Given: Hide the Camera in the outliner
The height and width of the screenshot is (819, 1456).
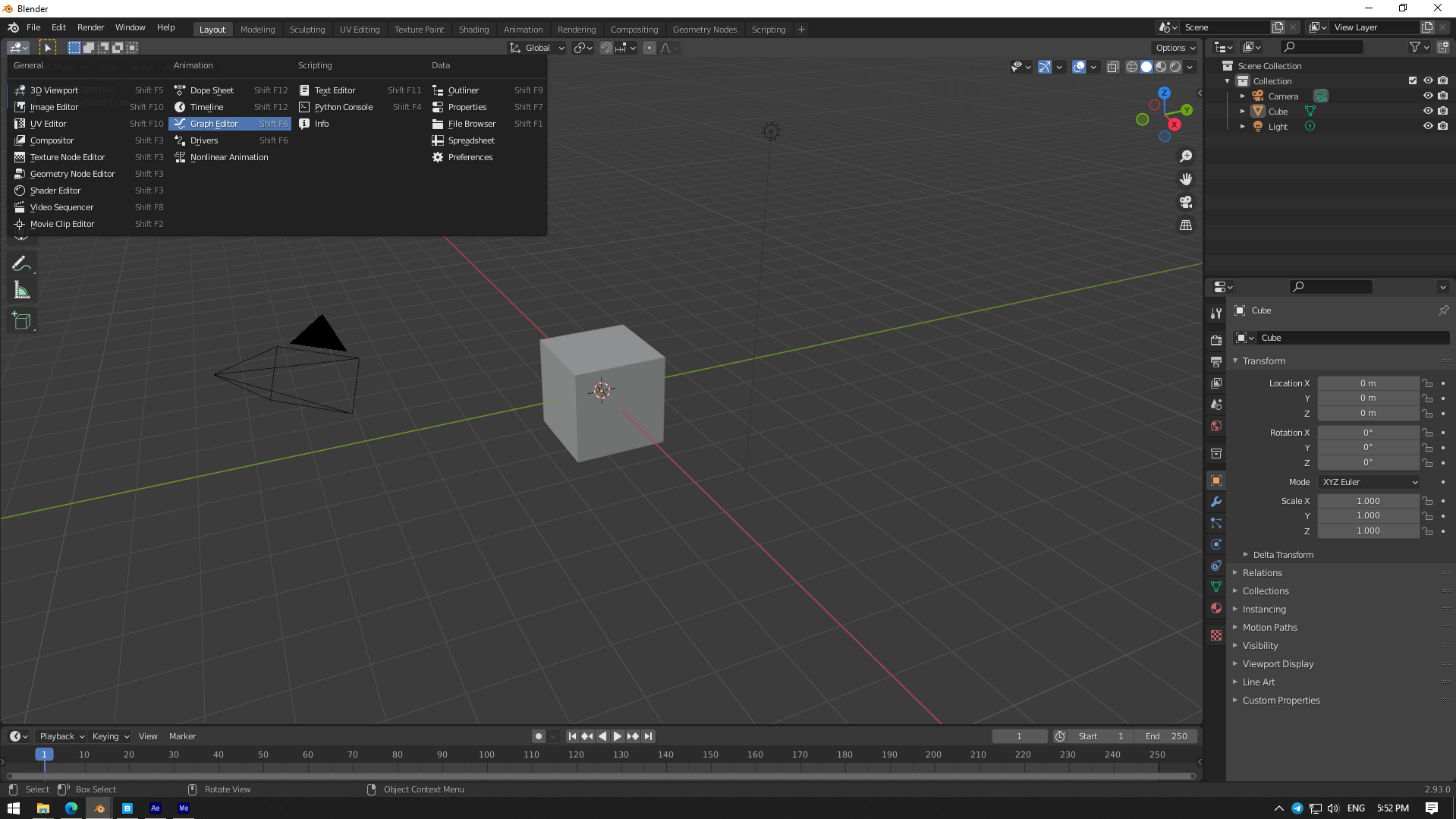Looking at the screenshot, I should (x=1427, y=96).
